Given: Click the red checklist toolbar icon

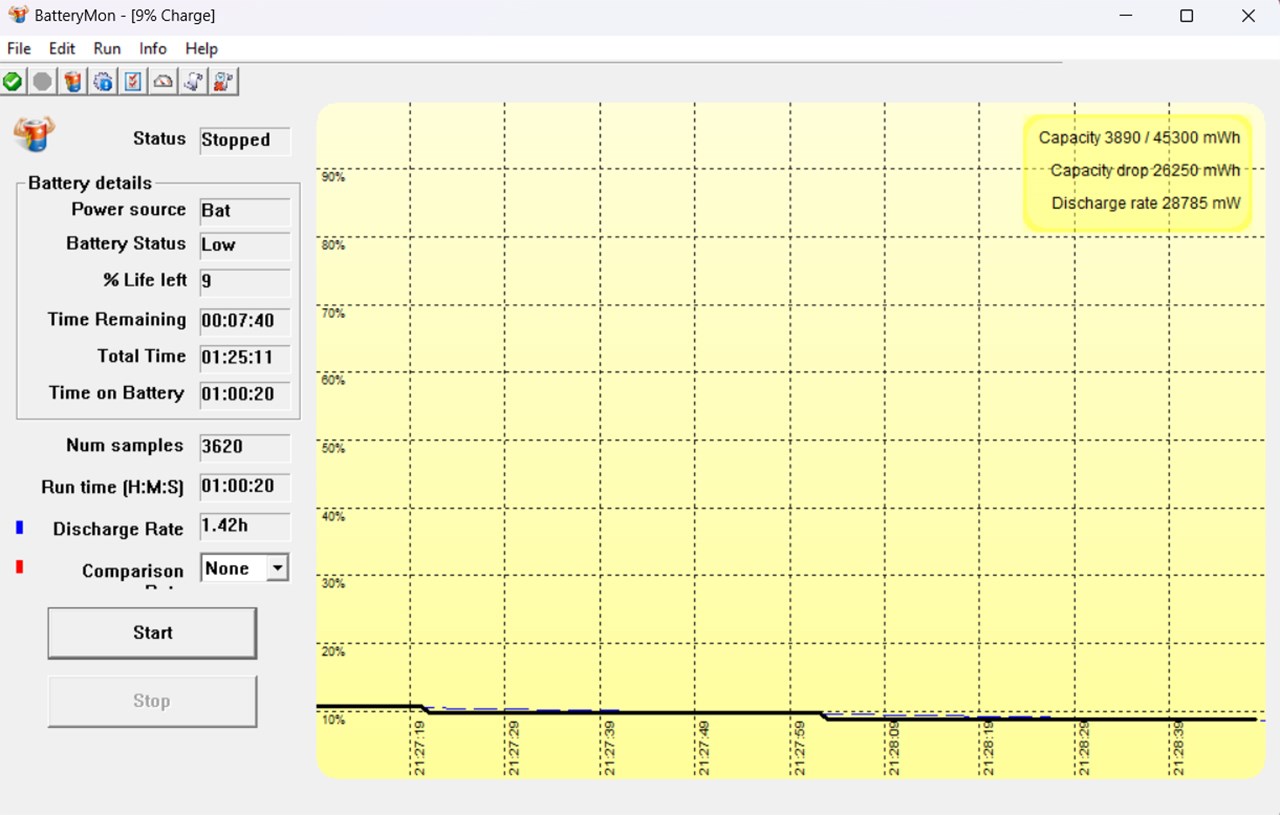Looking at the screenshot, I should pos(133,81).
